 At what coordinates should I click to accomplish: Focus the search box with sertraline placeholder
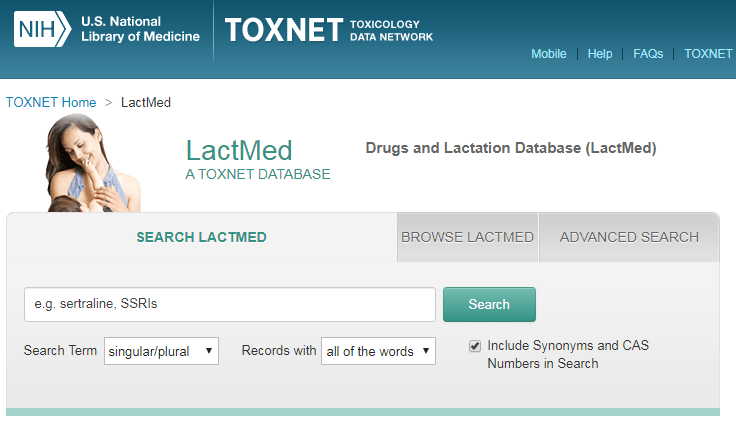point(230,304)
